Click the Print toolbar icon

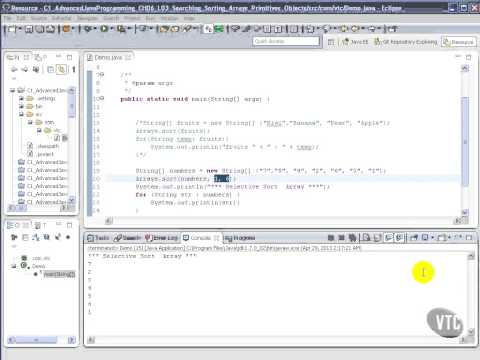click(50, 29)
